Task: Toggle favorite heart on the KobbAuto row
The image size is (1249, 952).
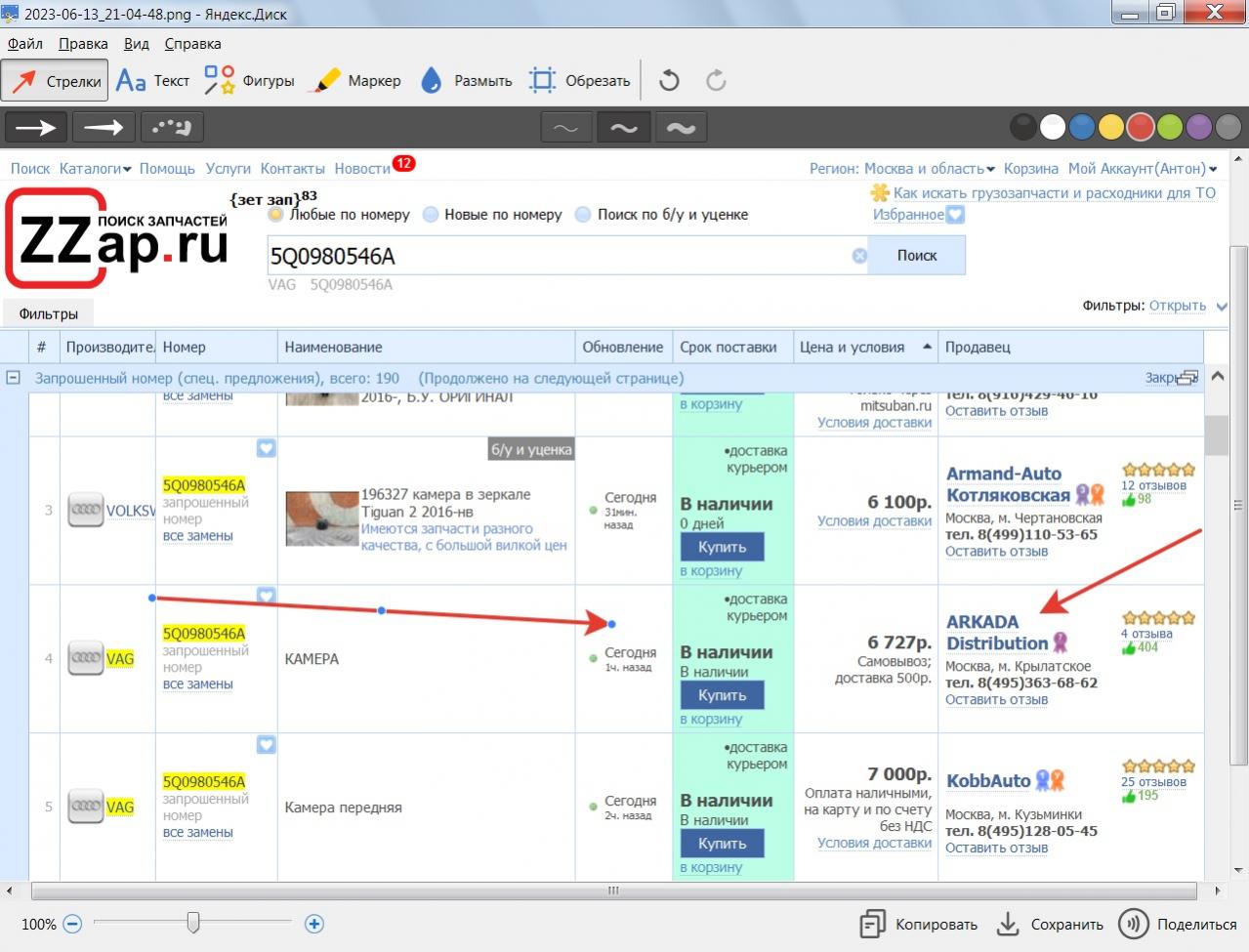Action: [267, 745]
